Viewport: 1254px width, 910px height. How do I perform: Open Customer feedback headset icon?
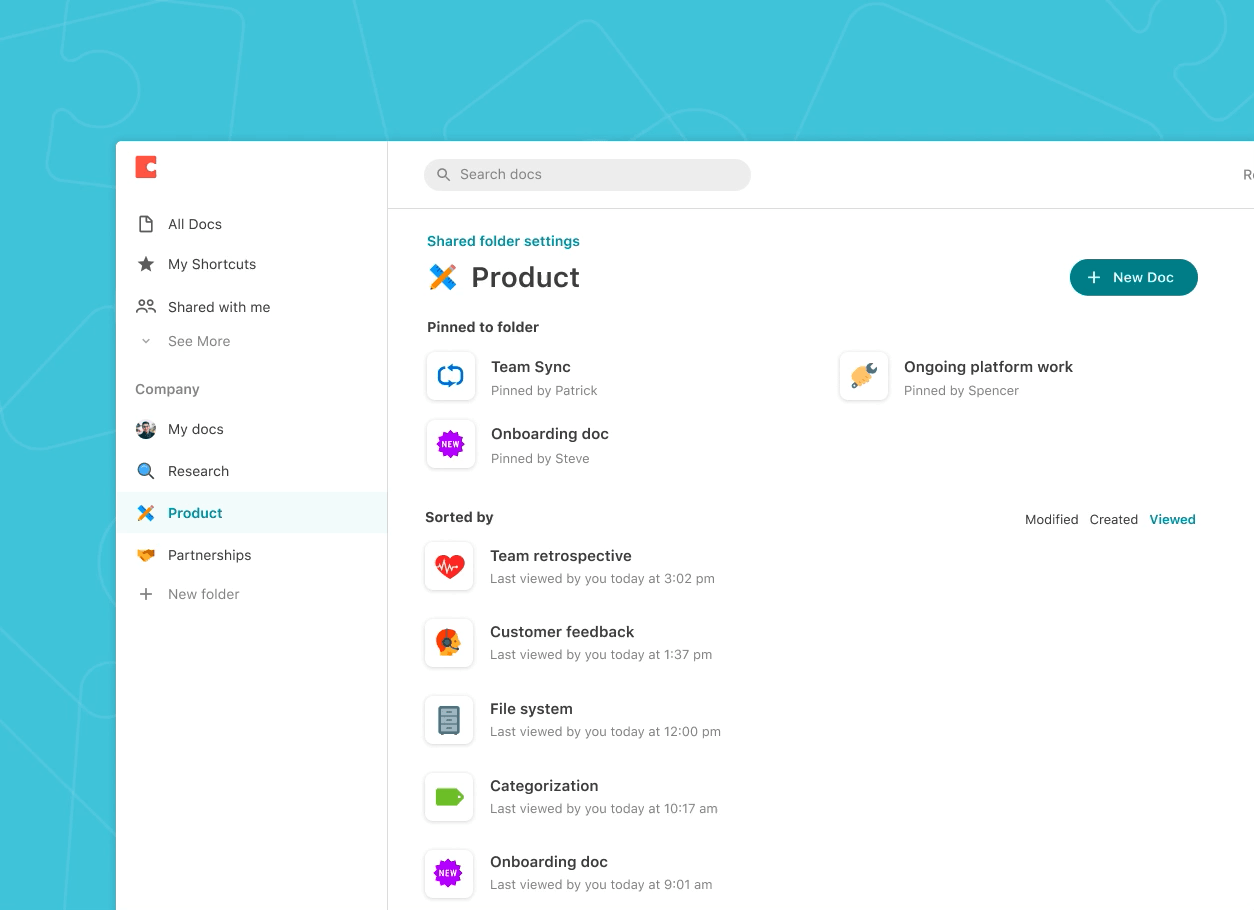(x=449, y=643)
